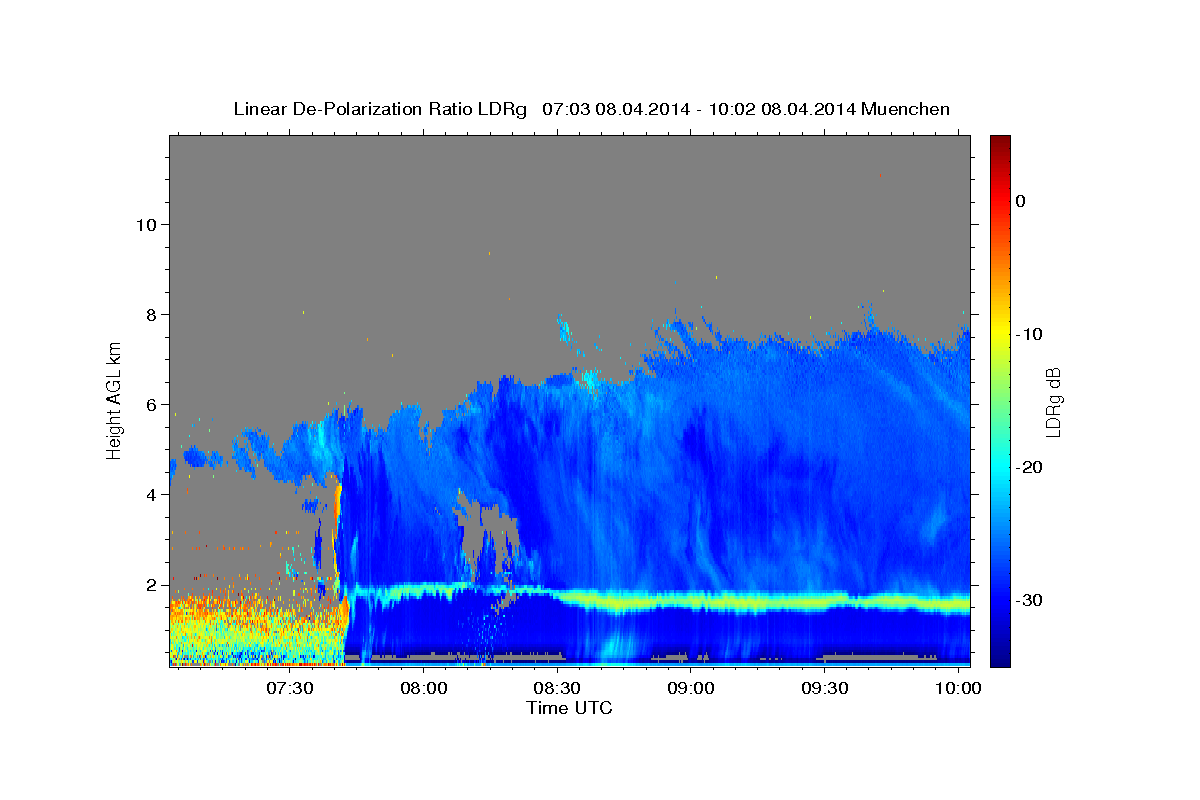Click the 09:30 time tick label
The image size is (1200, 800).
(x=825, y=689)
